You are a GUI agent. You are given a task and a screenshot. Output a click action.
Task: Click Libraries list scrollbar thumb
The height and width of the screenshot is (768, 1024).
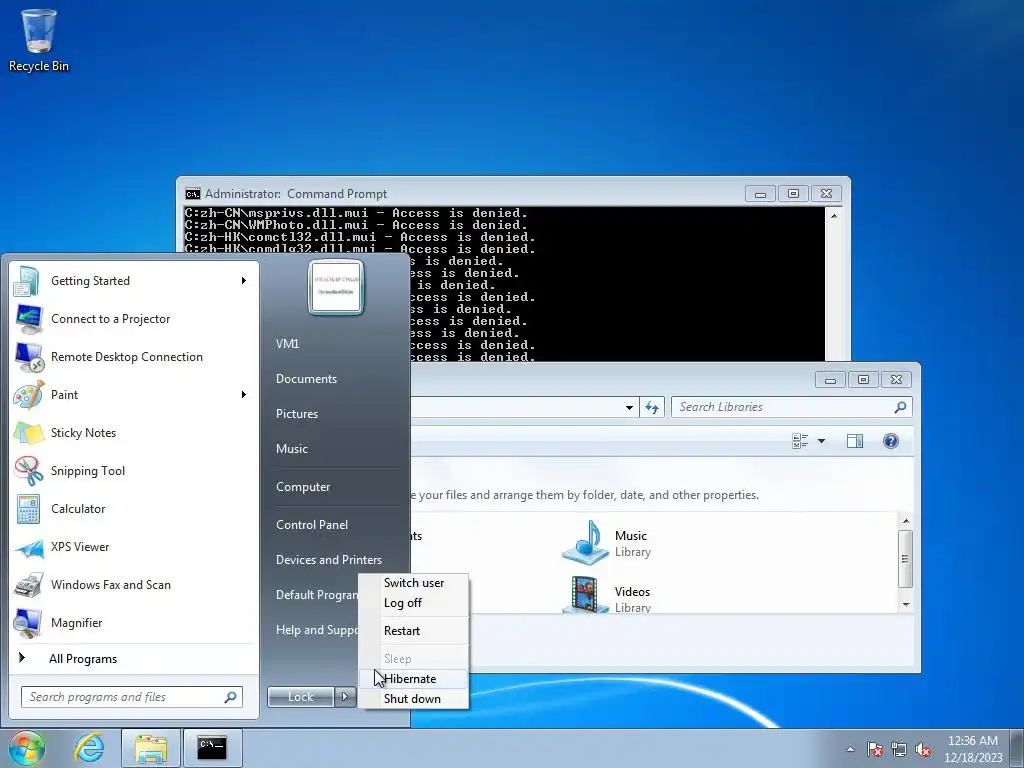905,558
